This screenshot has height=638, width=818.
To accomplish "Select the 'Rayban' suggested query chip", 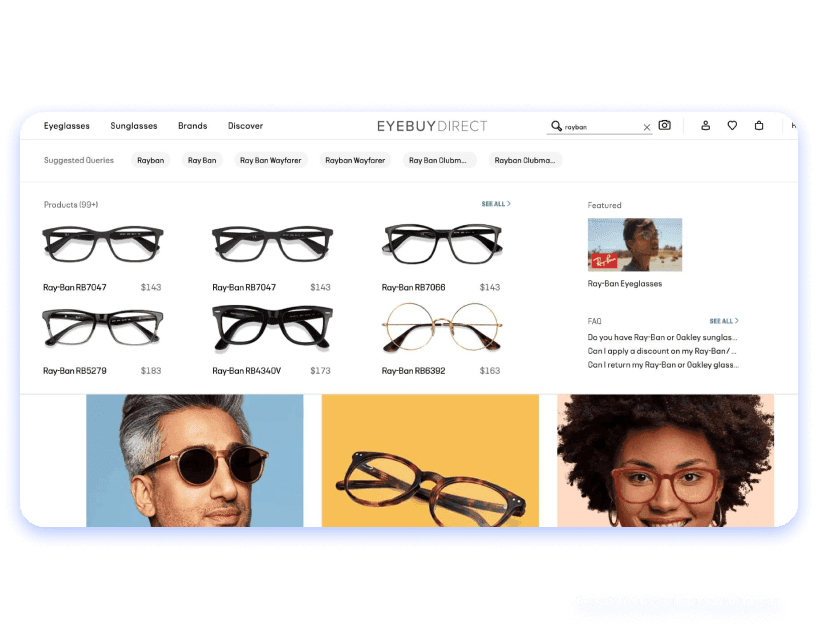I will pyautogui.click(x=151, y=160).
